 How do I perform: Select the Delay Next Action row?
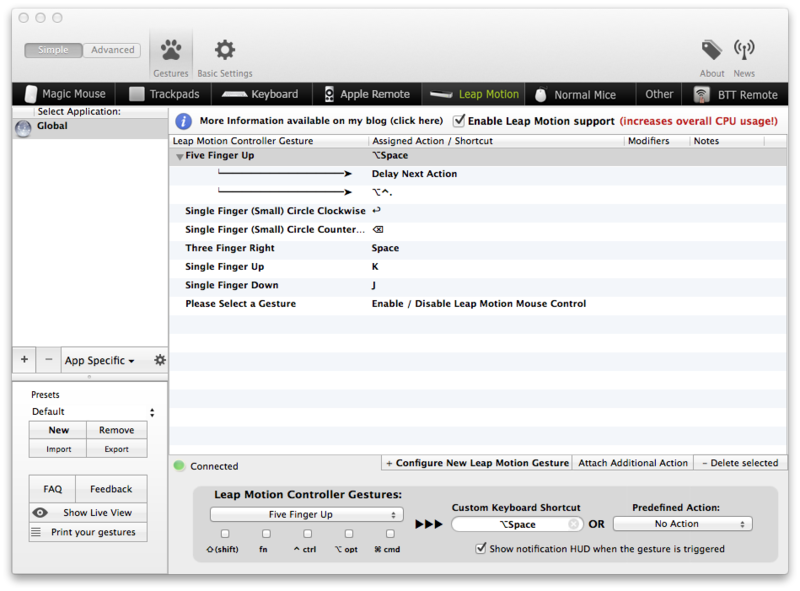click(478, 174)
